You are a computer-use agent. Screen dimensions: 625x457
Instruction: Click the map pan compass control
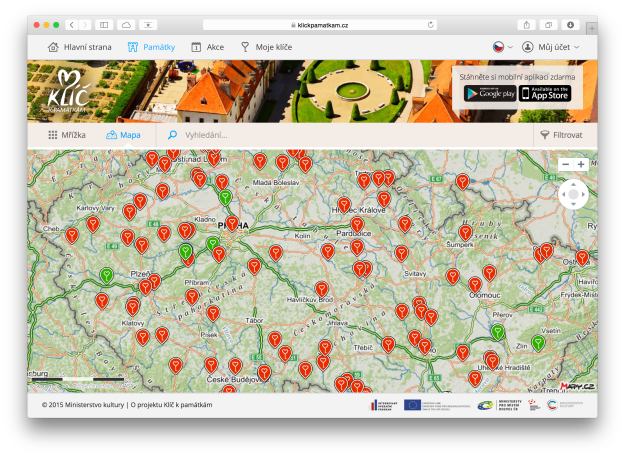point(573,194)
